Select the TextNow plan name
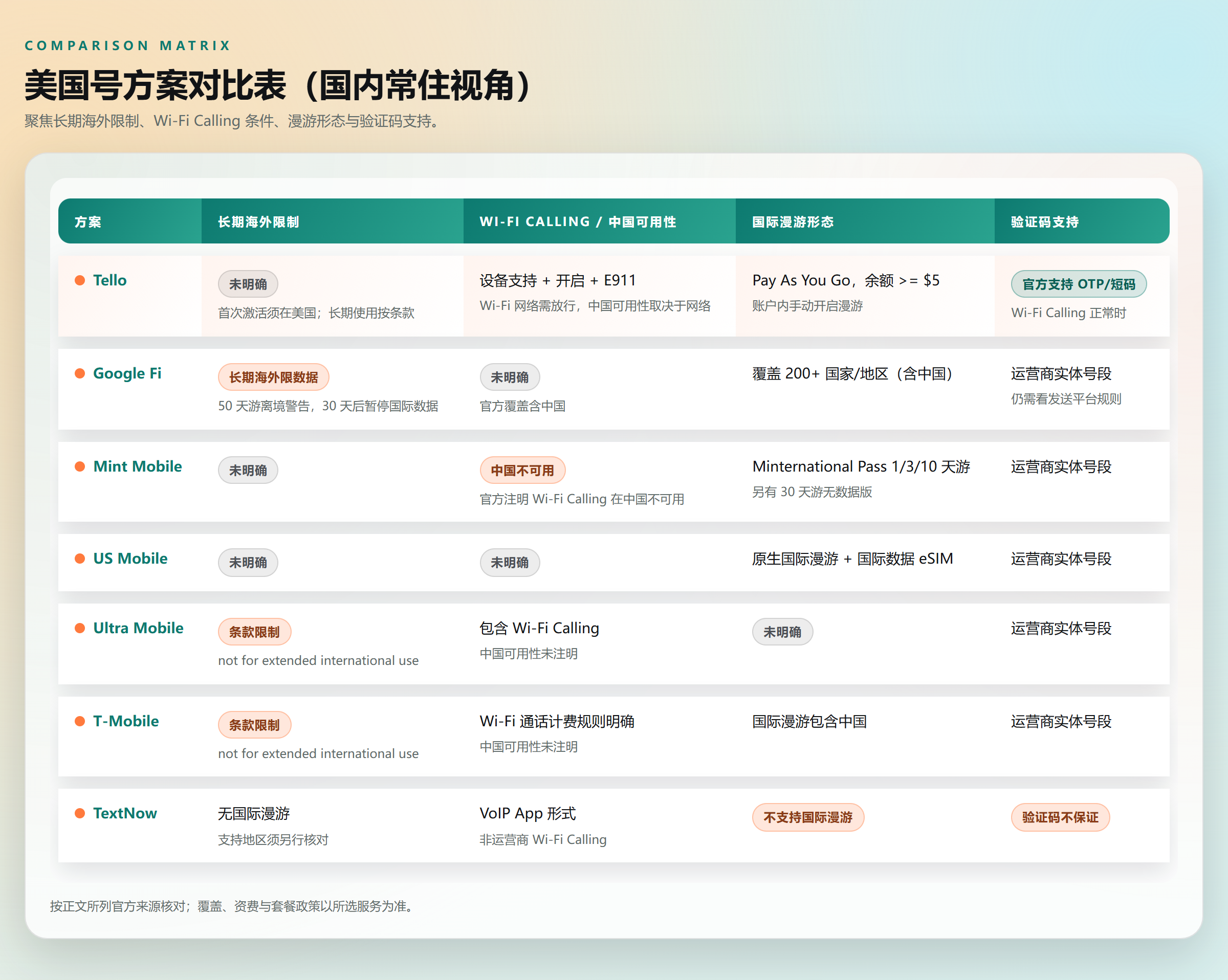This screenshot has height=980, width=1228. (x=125, y=813)
